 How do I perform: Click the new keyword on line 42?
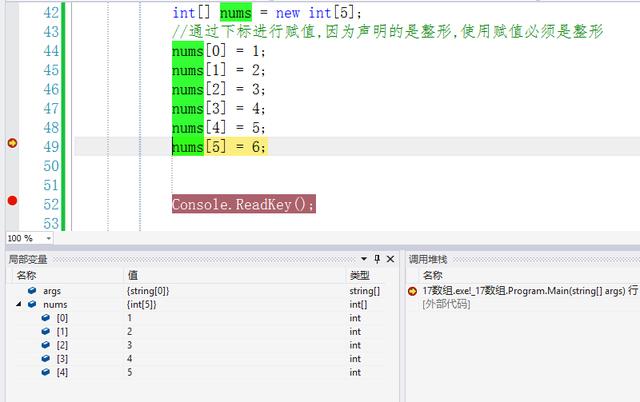tap(288, 13)
